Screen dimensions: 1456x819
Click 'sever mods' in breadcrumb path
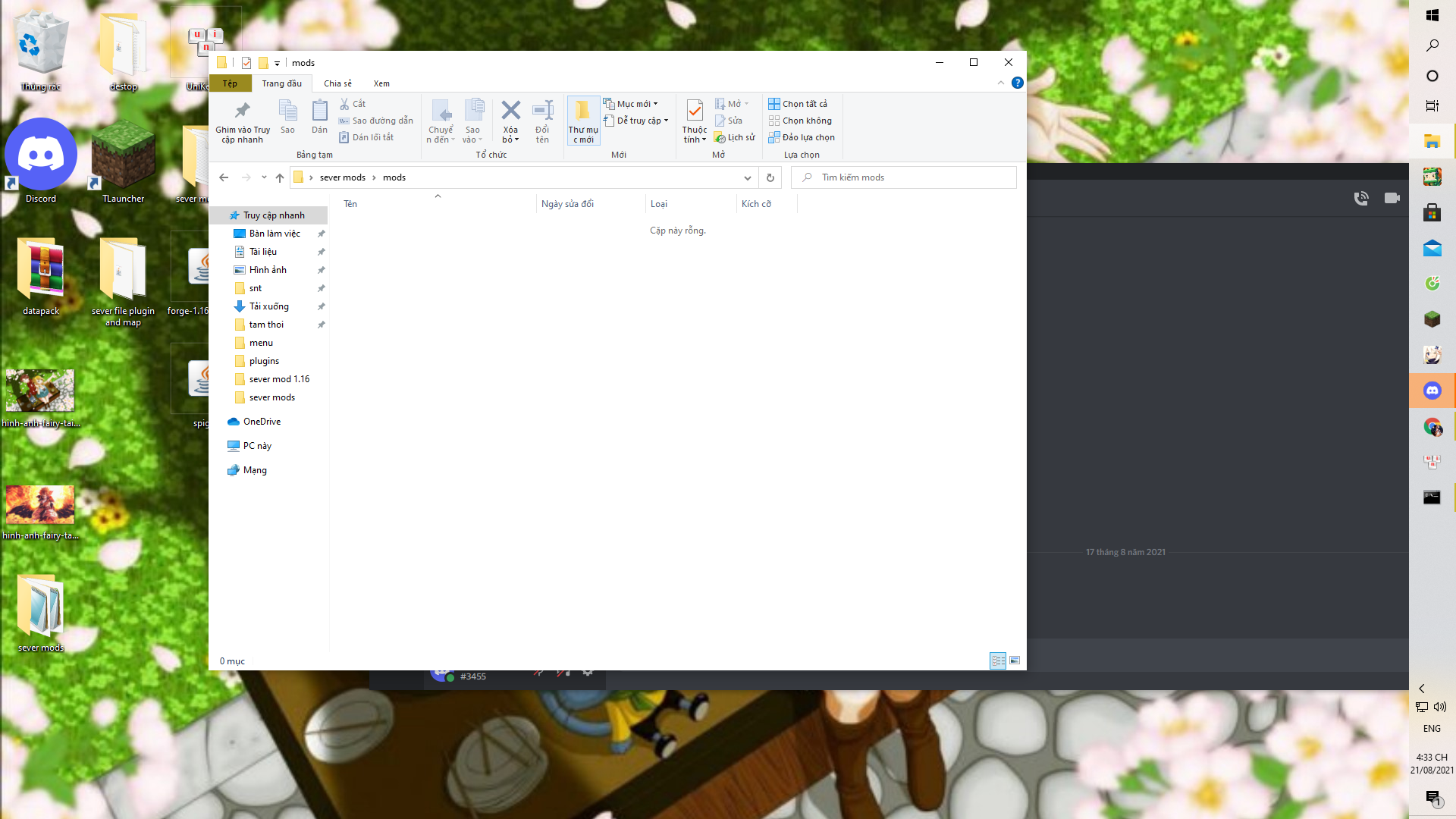tap(342, 177)
